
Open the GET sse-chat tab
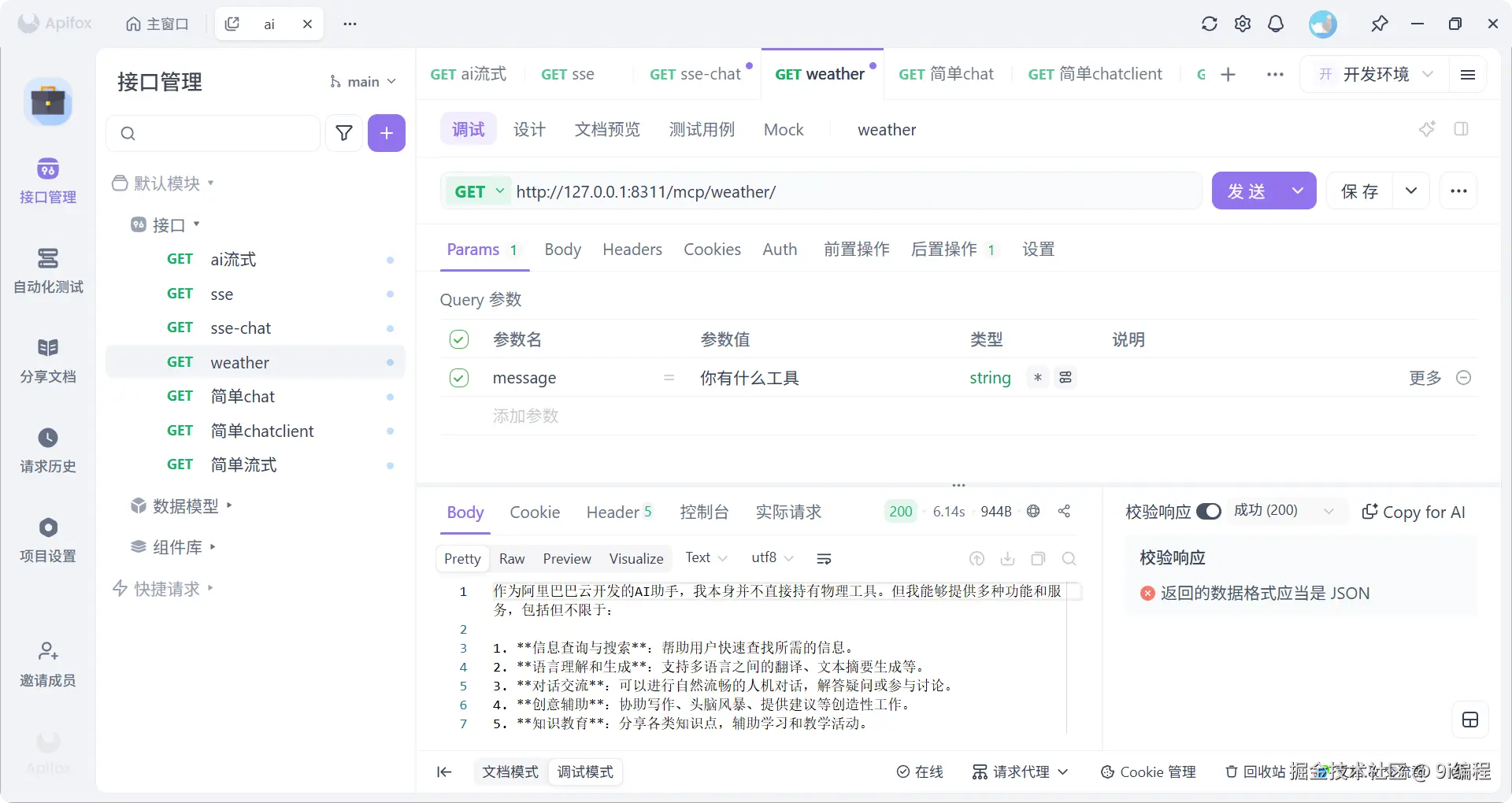pyautogui.click(x=695, y=74)
